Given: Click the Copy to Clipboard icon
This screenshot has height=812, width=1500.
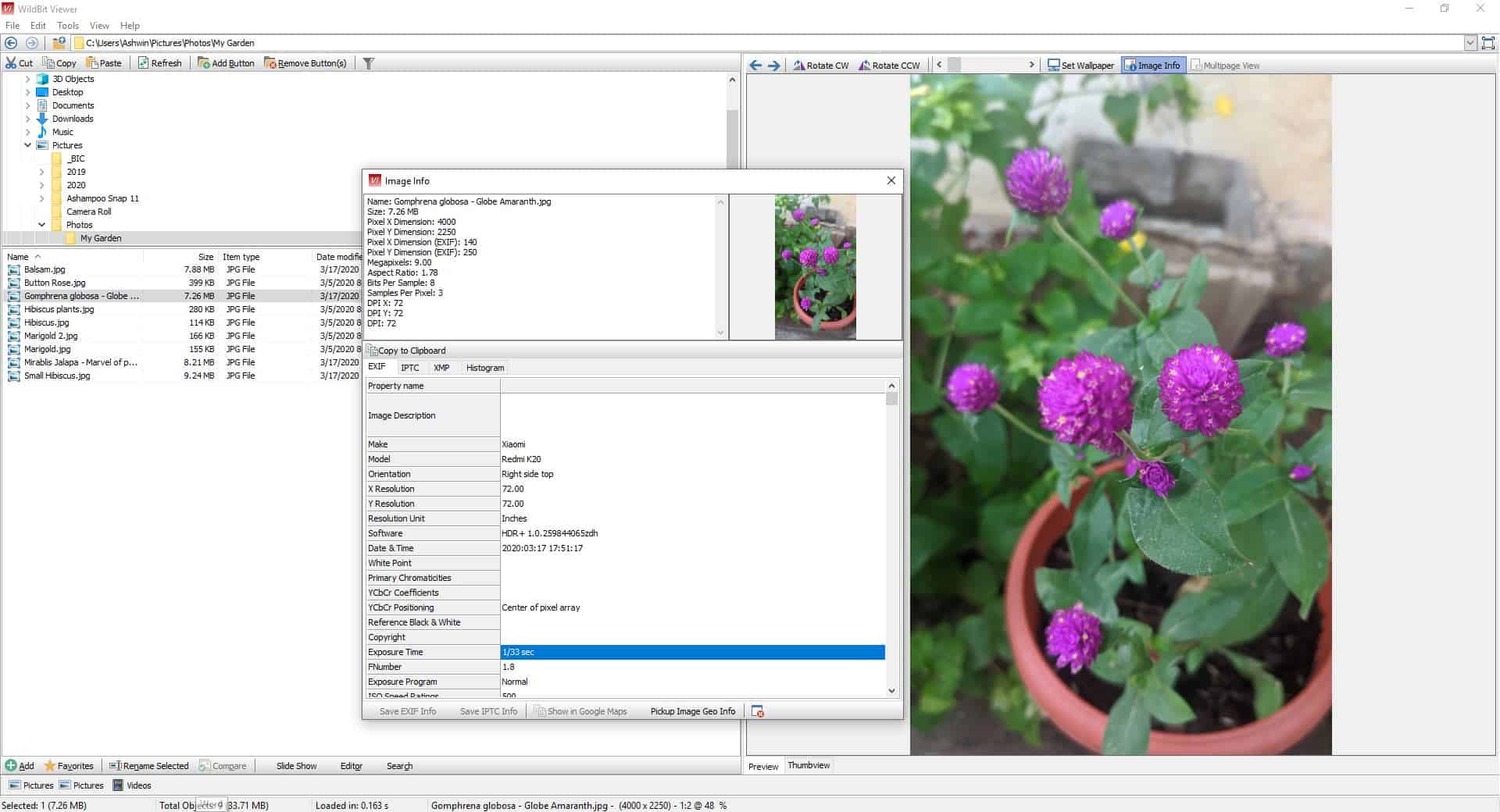Looking at the screenshot, I should (x=373, y=350).
